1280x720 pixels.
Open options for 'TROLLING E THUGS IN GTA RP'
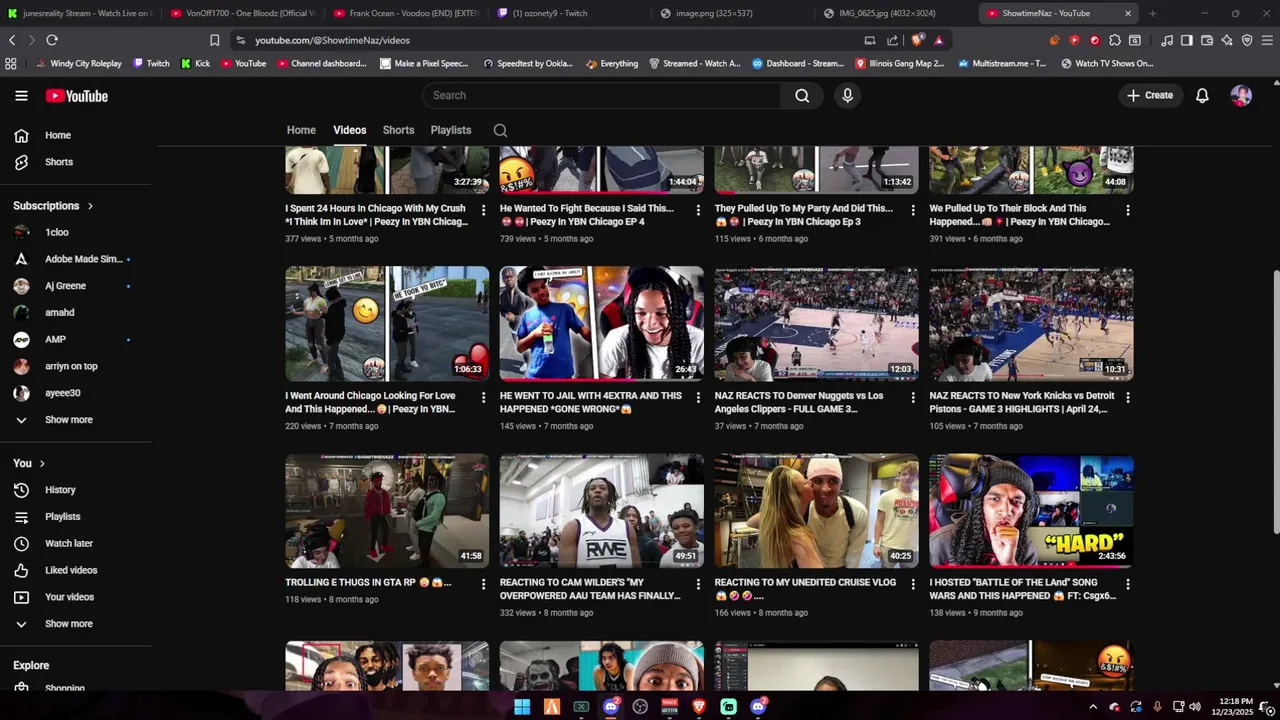tap(483, 584)
